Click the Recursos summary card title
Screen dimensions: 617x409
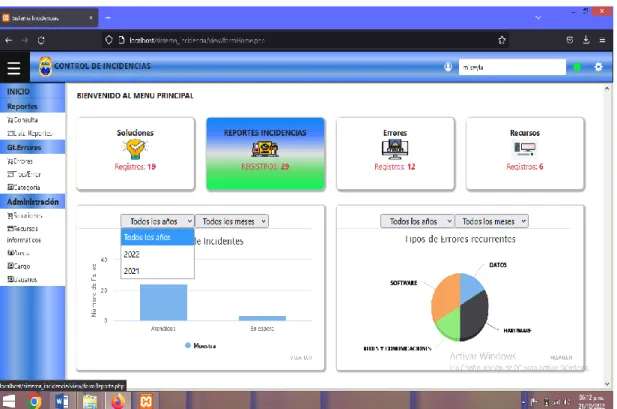click(x=525, y=133)
